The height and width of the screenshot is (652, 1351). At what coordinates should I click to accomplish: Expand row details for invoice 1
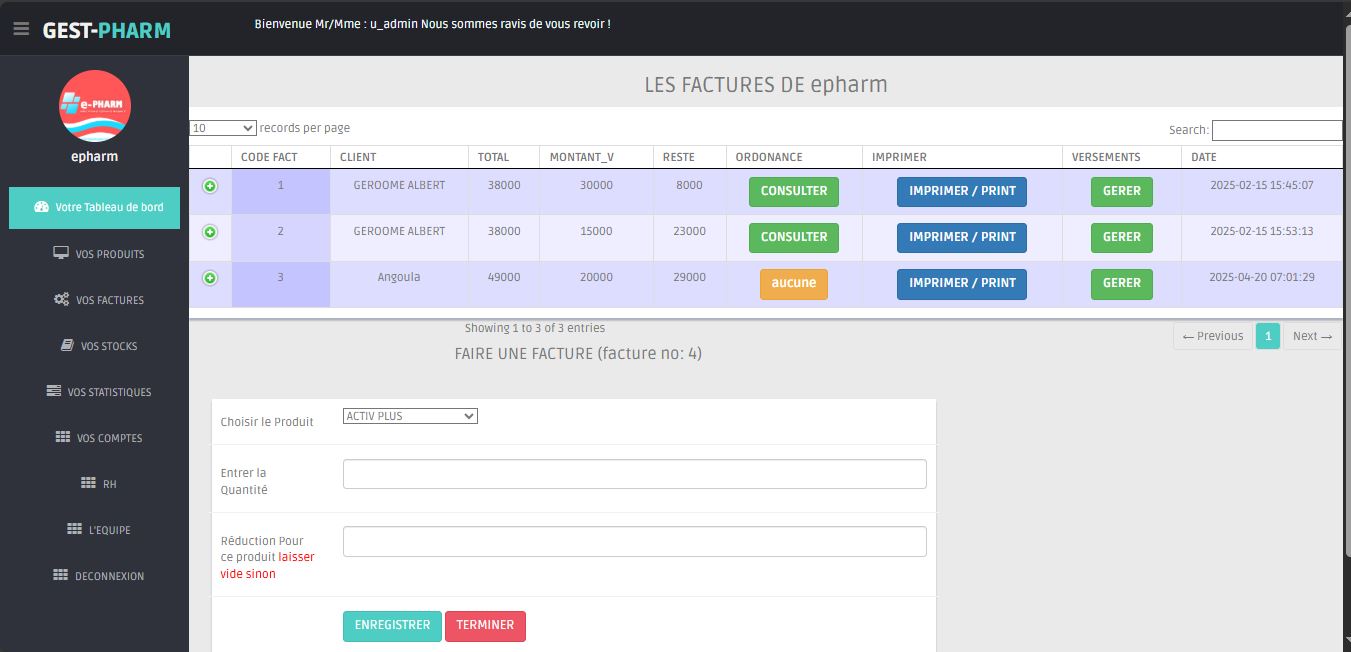click(210, 186)
